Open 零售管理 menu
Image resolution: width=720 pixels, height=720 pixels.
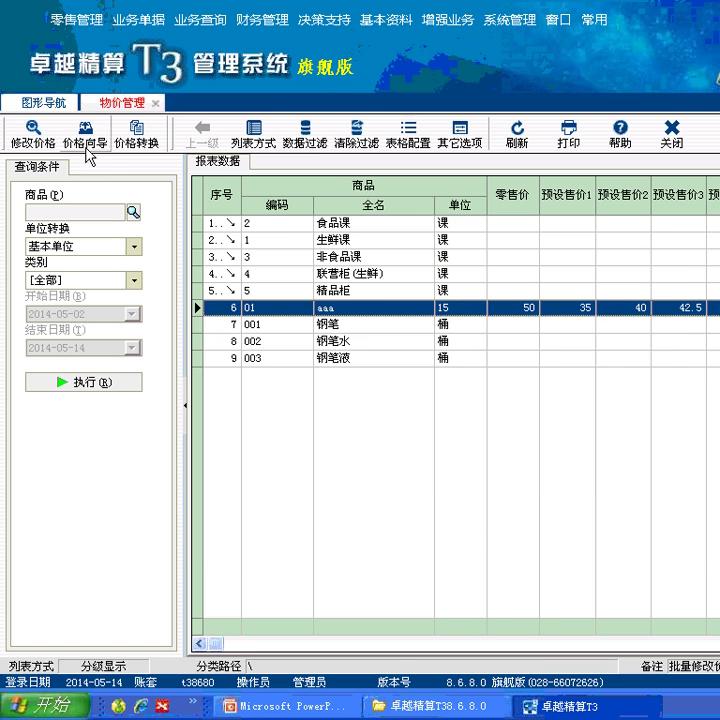(x=77, y=20)
